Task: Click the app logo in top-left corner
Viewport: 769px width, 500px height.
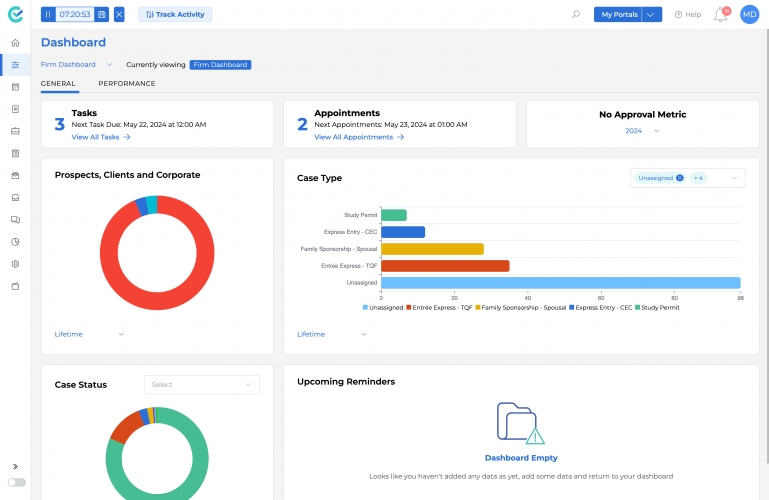Action: click(16, 14)
